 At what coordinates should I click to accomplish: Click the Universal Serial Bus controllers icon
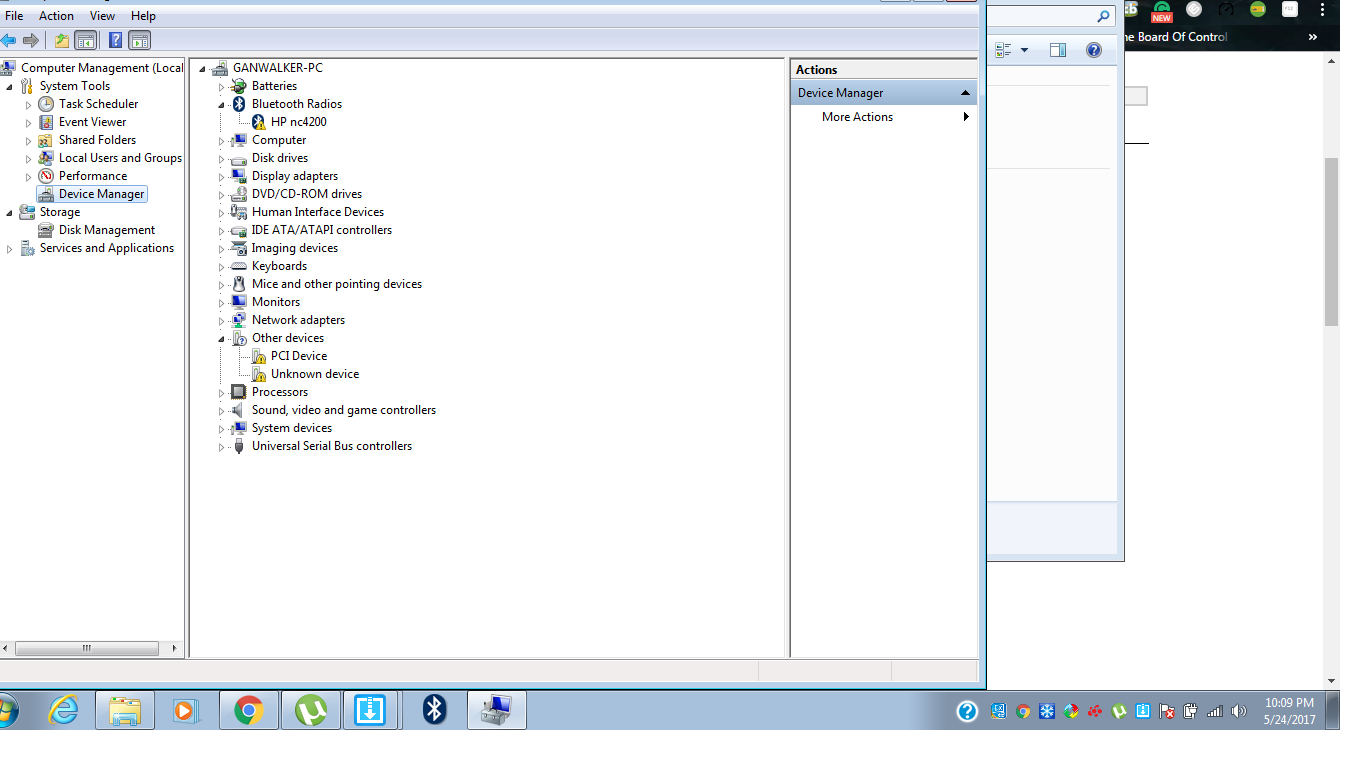(239, 446)
